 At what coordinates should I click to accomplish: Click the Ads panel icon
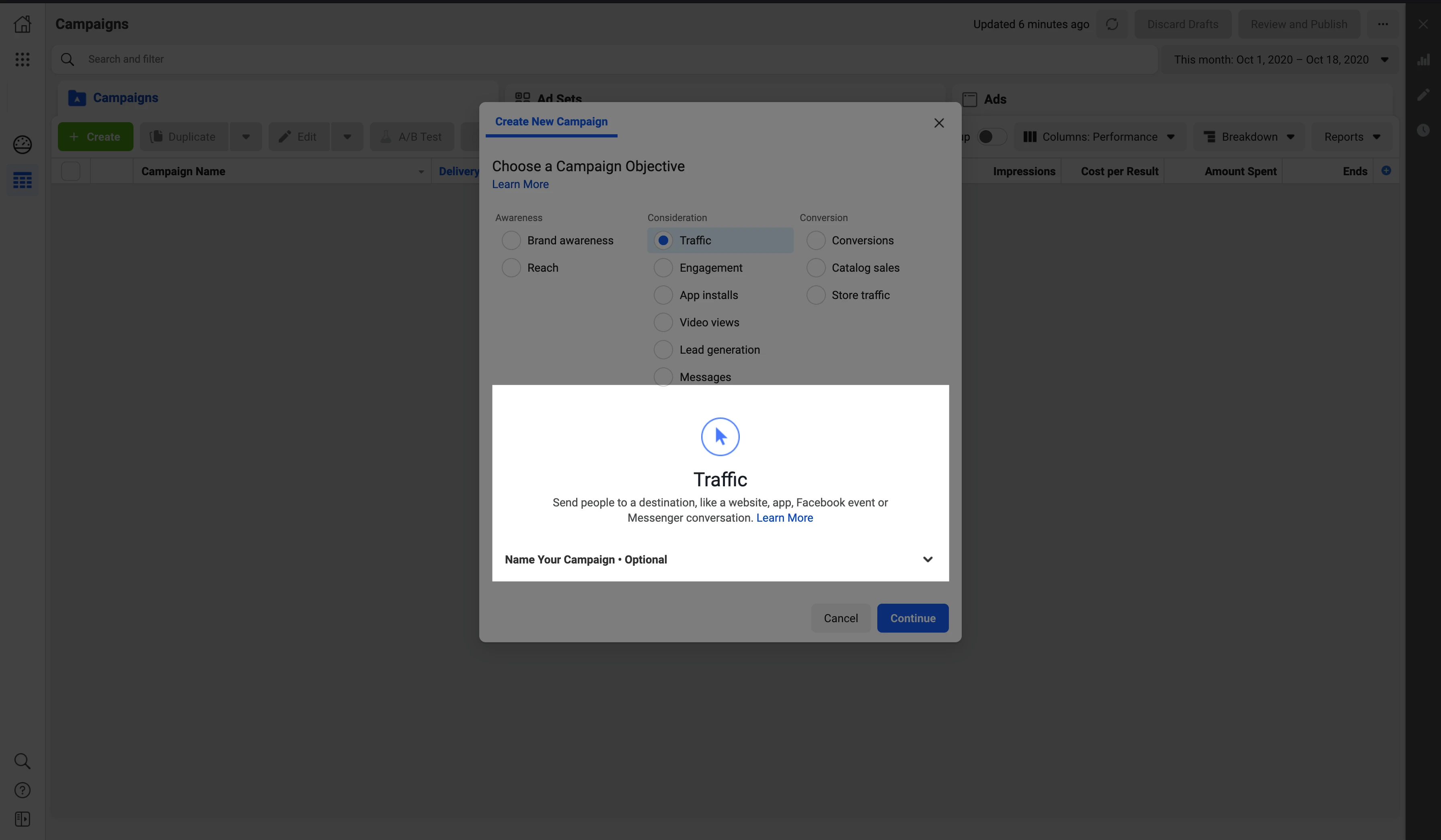click(970, 99)
